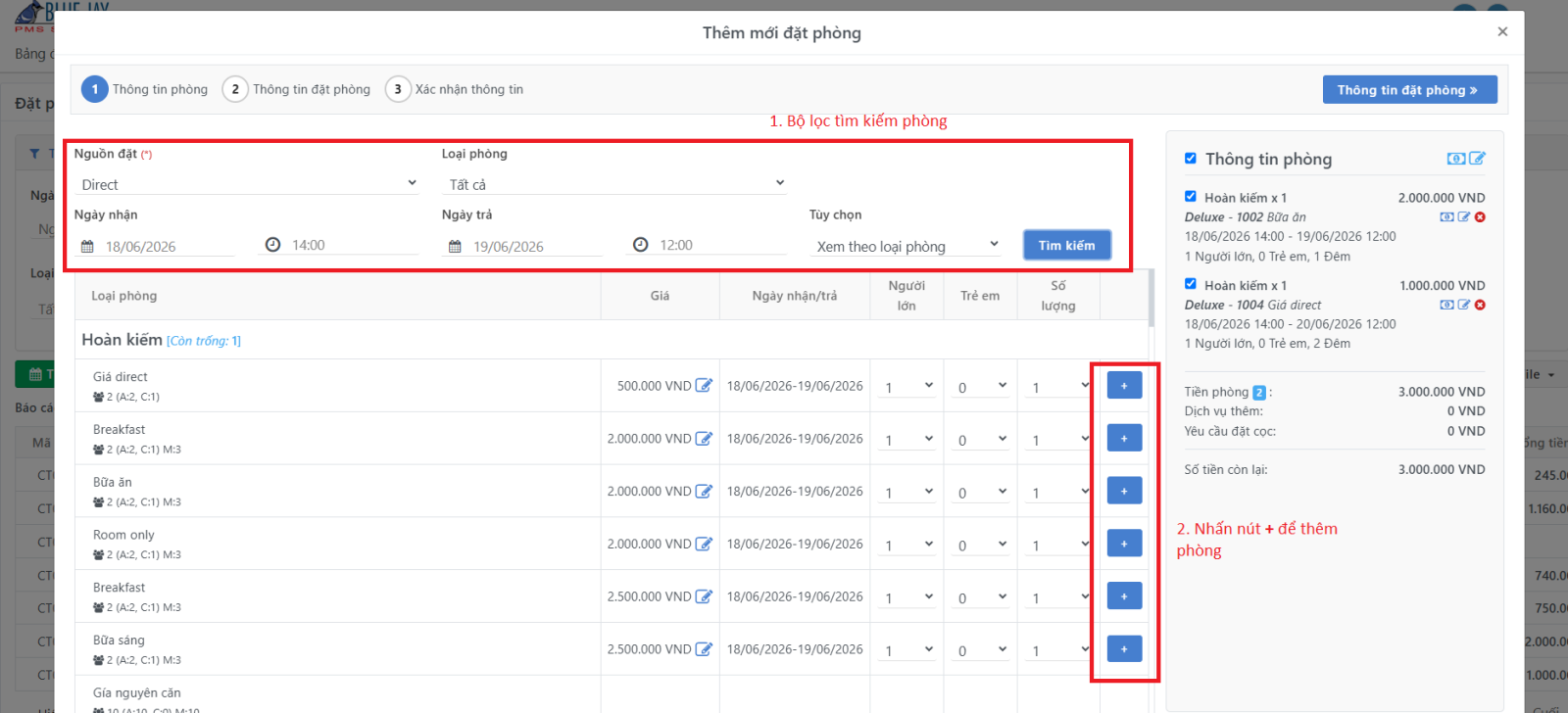Viewport: 1568px width, 713px height.
Task: Open the Nguồn đặt dropdown showing Direct
Action: 248,184
